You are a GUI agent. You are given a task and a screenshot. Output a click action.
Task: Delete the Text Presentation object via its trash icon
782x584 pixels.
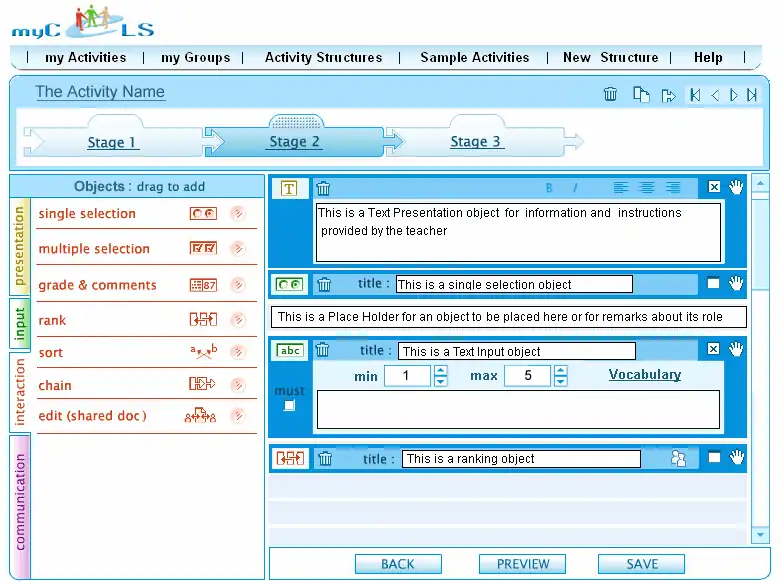click(x=324, y=188)
